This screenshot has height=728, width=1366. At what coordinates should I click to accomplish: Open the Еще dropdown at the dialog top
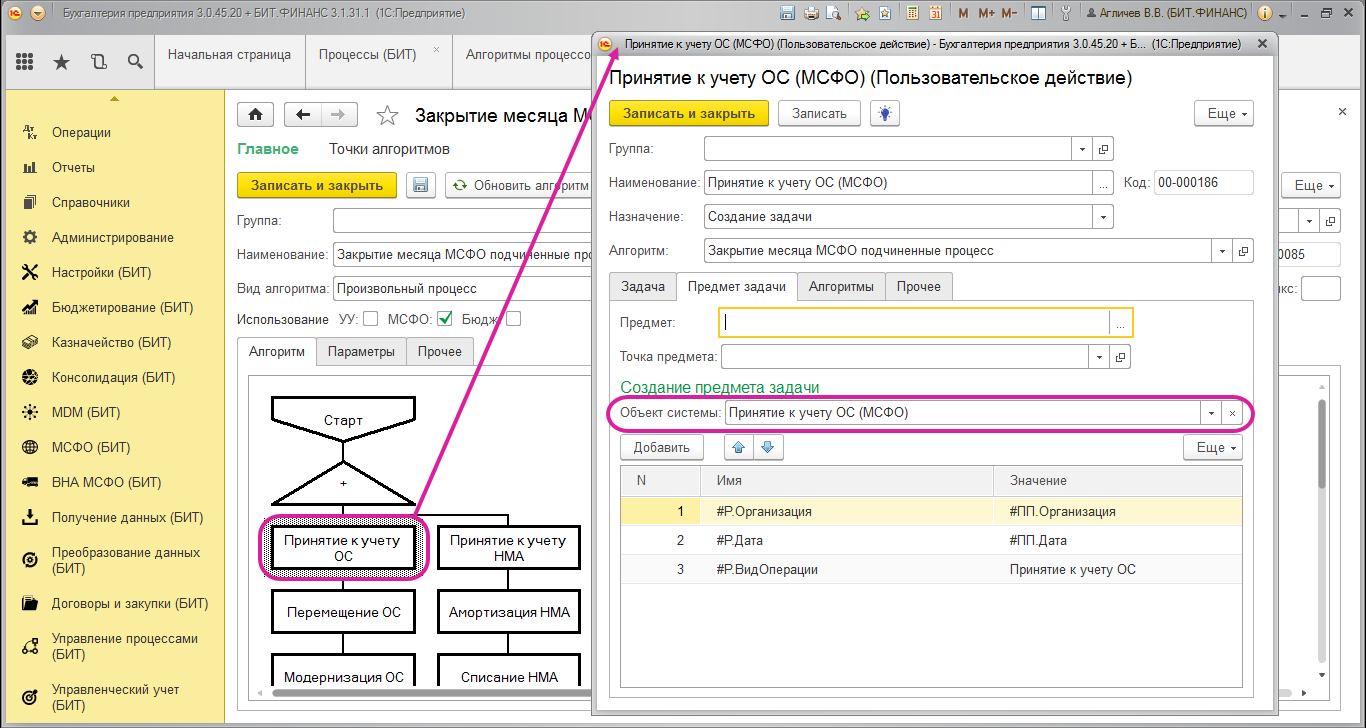tap(1224, 113)
